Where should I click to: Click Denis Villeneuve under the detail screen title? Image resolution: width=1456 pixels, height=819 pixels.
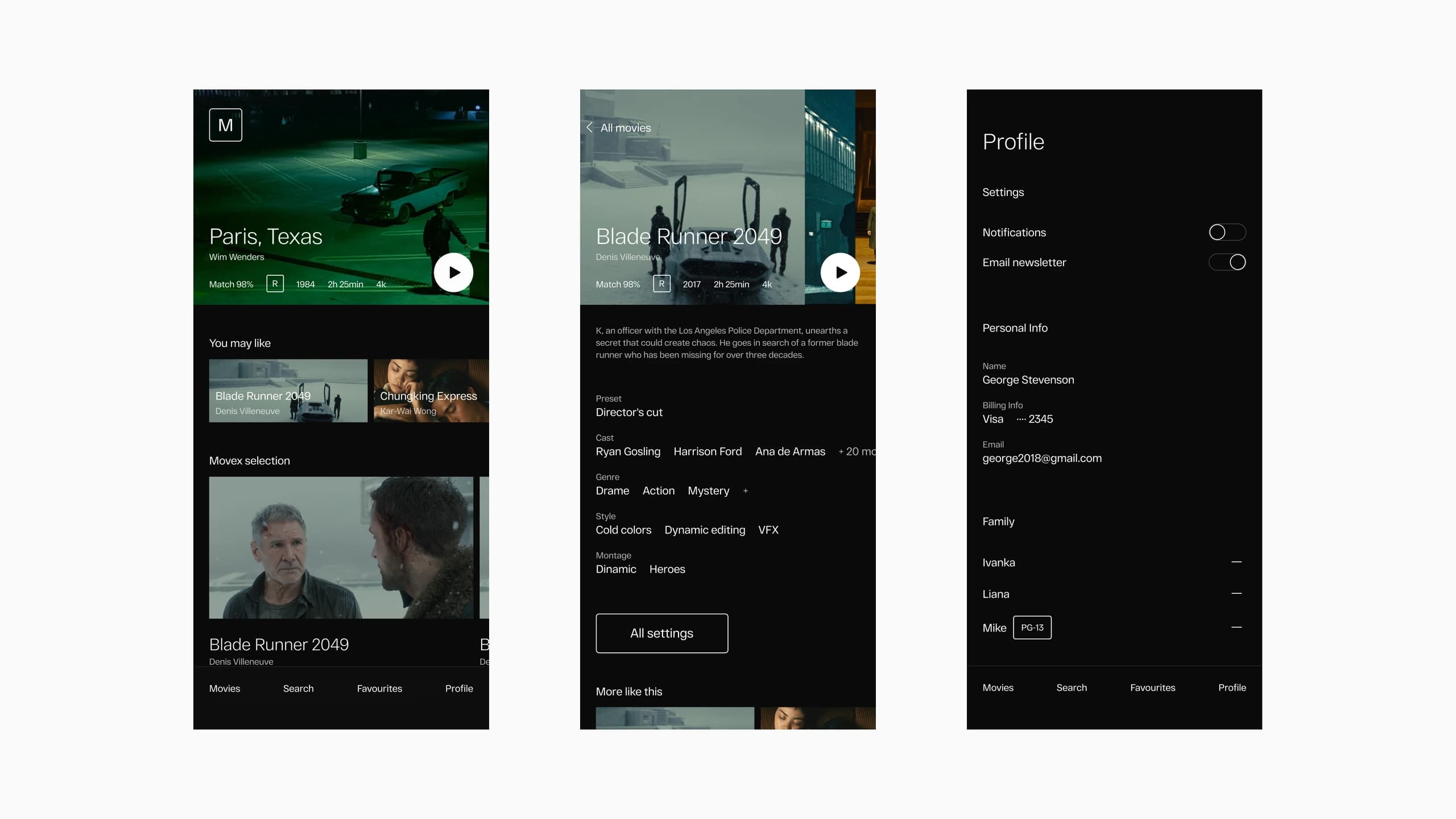click(628, 257)
